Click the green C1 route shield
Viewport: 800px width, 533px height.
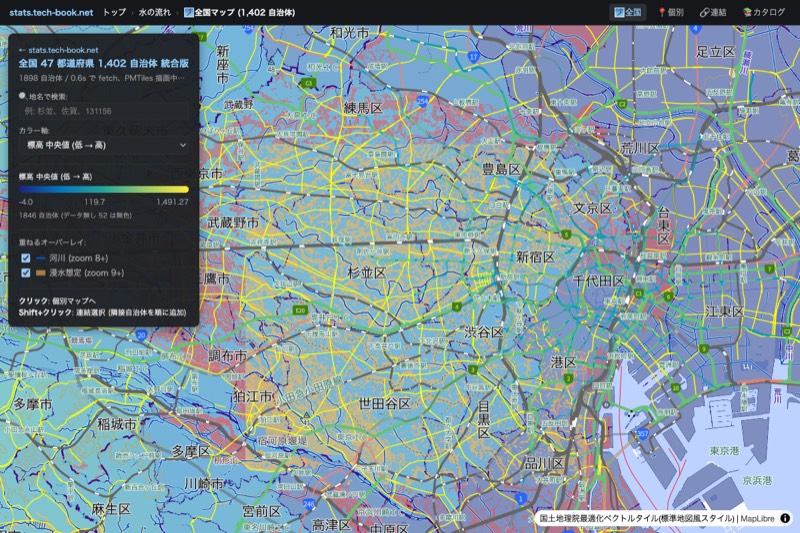click(639, 293)
